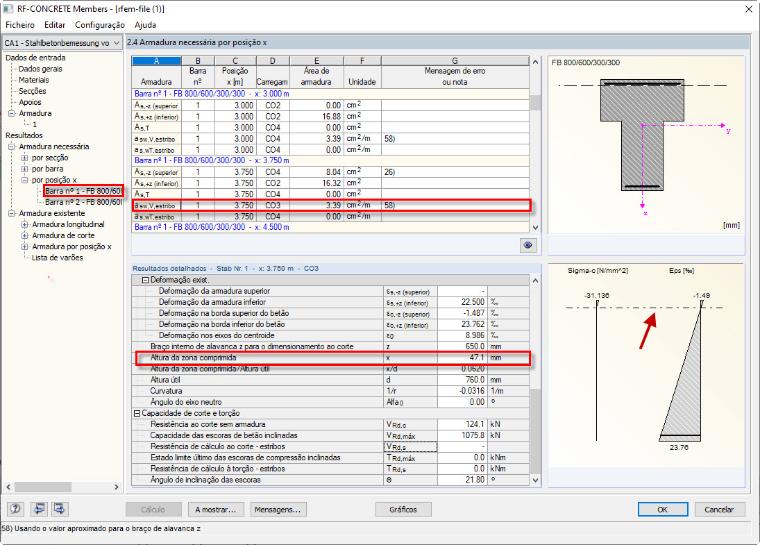Toggle the eye view icon below the results table
The height and width of the screenshot is (545, 760).
click(x=528, y=245)
